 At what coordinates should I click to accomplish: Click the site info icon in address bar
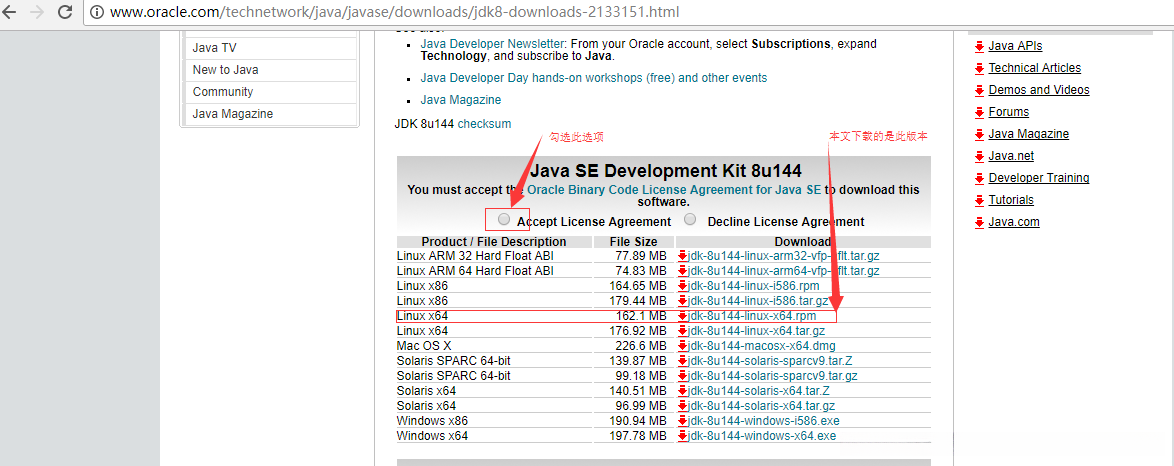pos(96,13)
